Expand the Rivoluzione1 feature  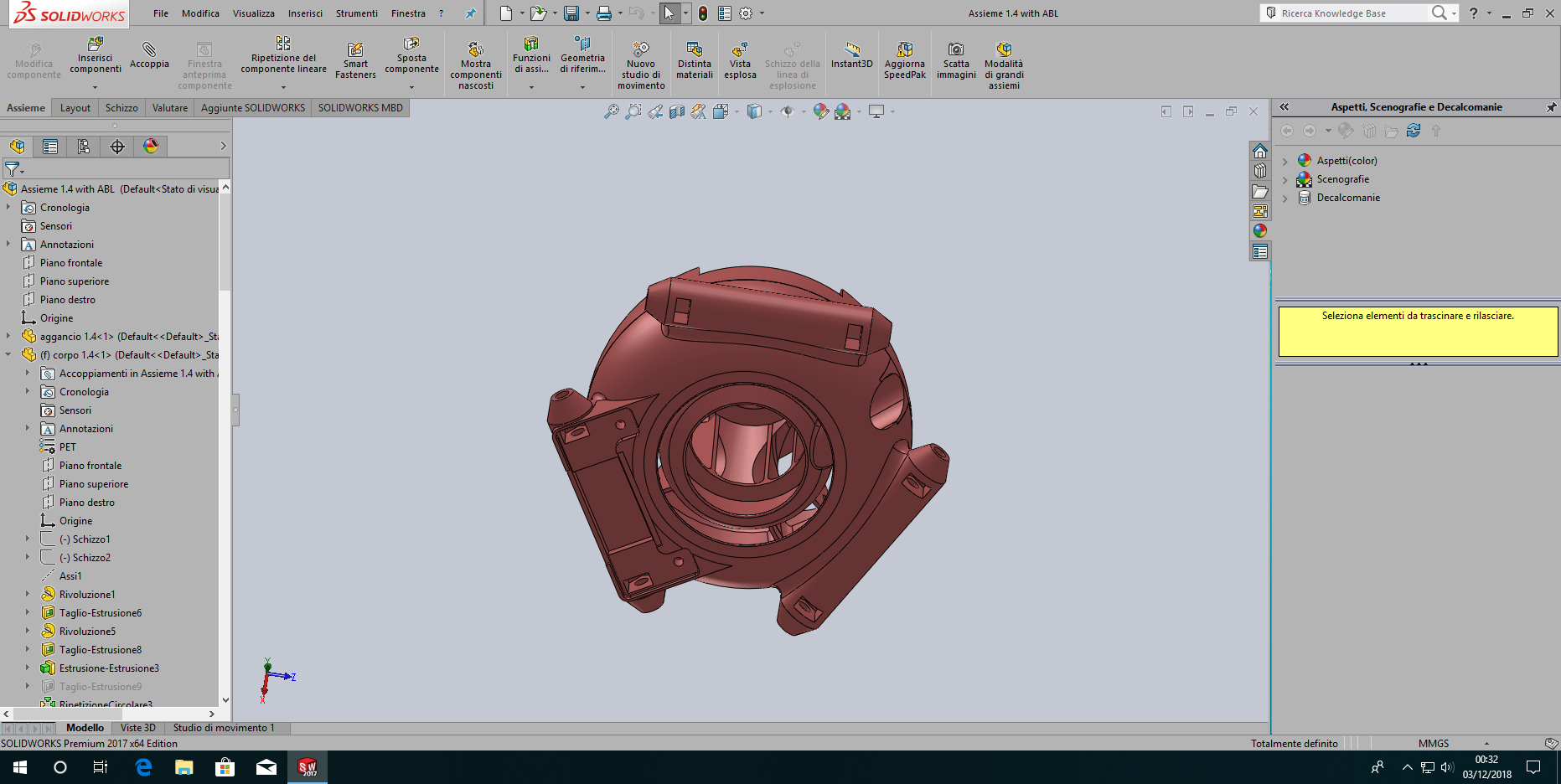pyautogui.click(x=28, y=595)
